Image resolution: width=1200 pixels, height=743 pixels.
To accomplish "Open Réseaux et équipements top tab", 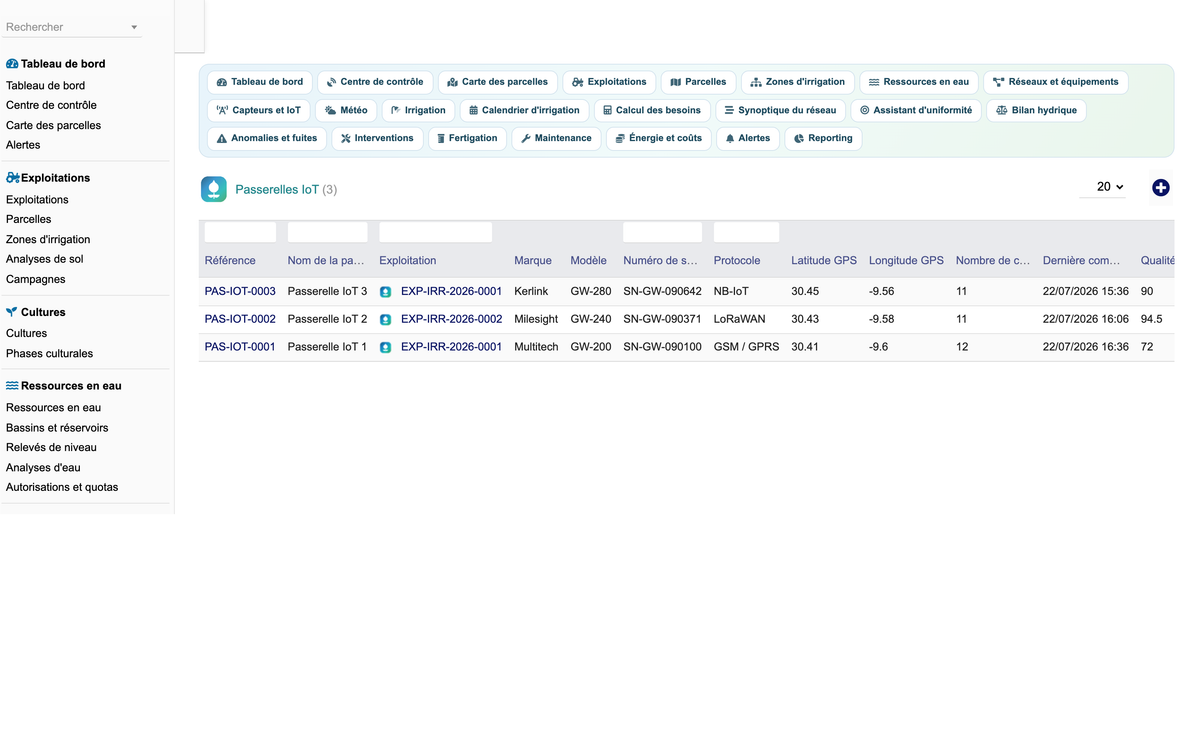I will point(1056,82).
